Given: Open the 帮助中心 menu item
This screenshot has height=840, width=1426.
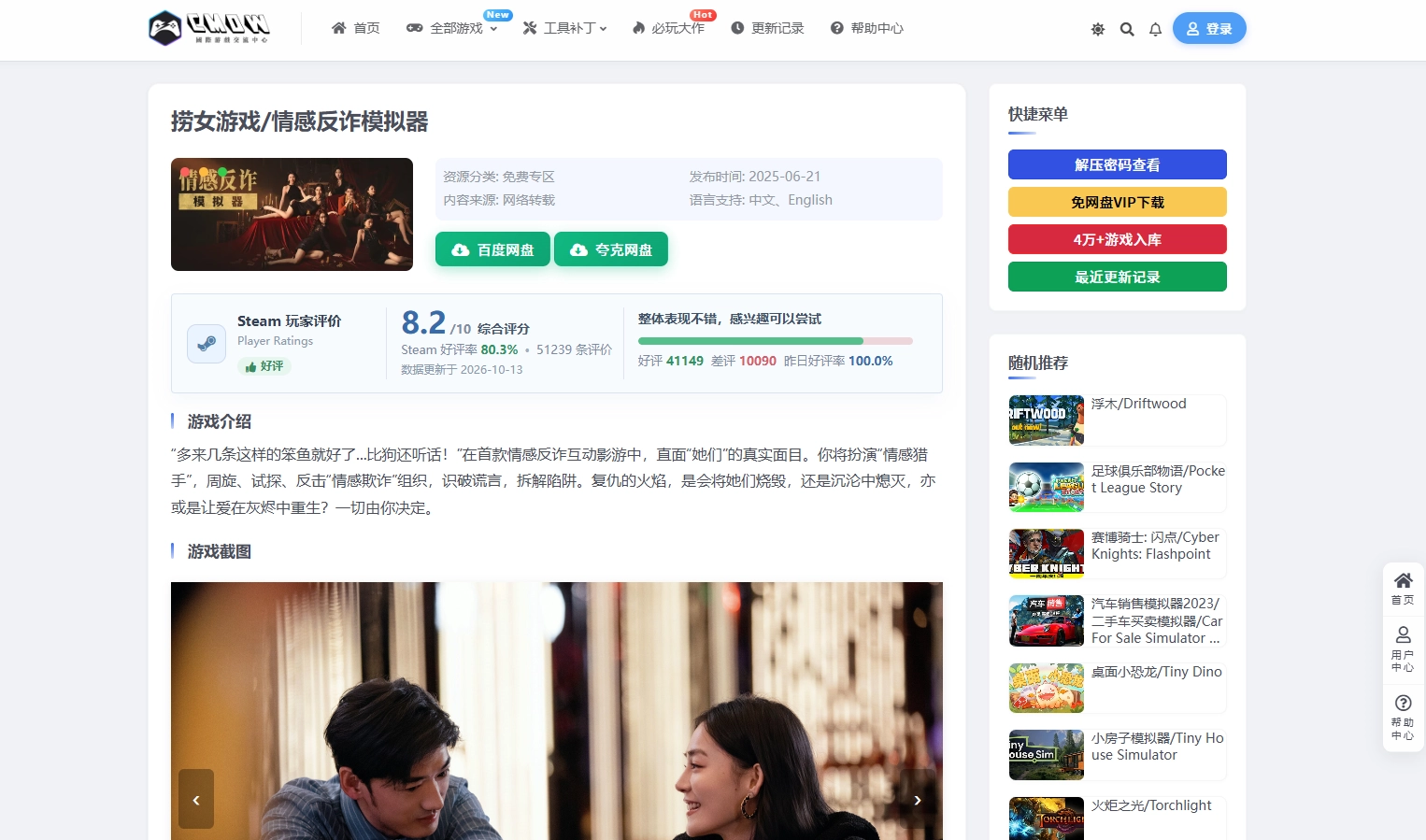Looking at the screenshot, I should click(x=867, y=28).
